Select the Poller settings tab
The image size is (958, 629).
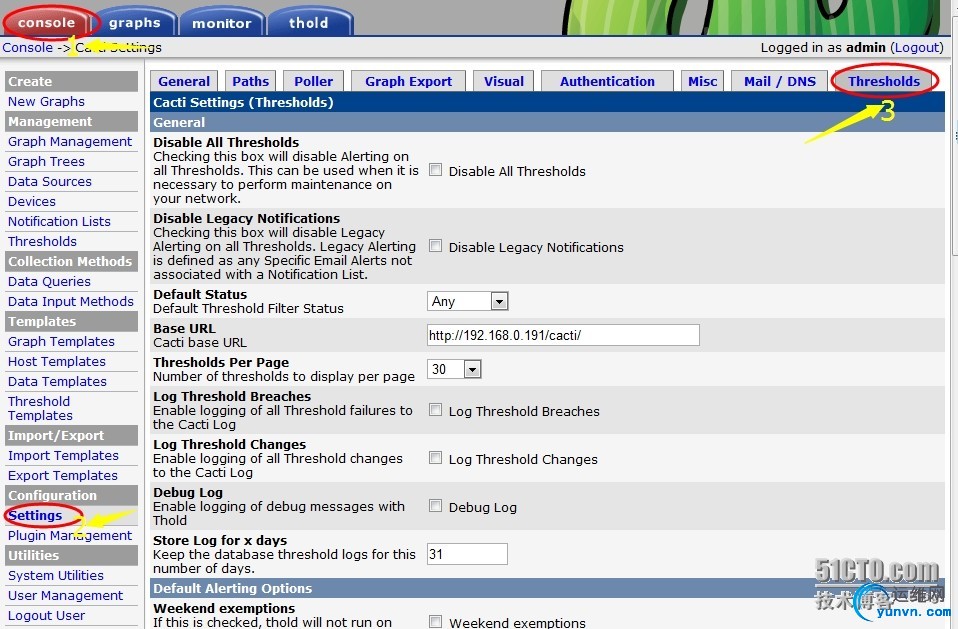(x=313, y=81)
